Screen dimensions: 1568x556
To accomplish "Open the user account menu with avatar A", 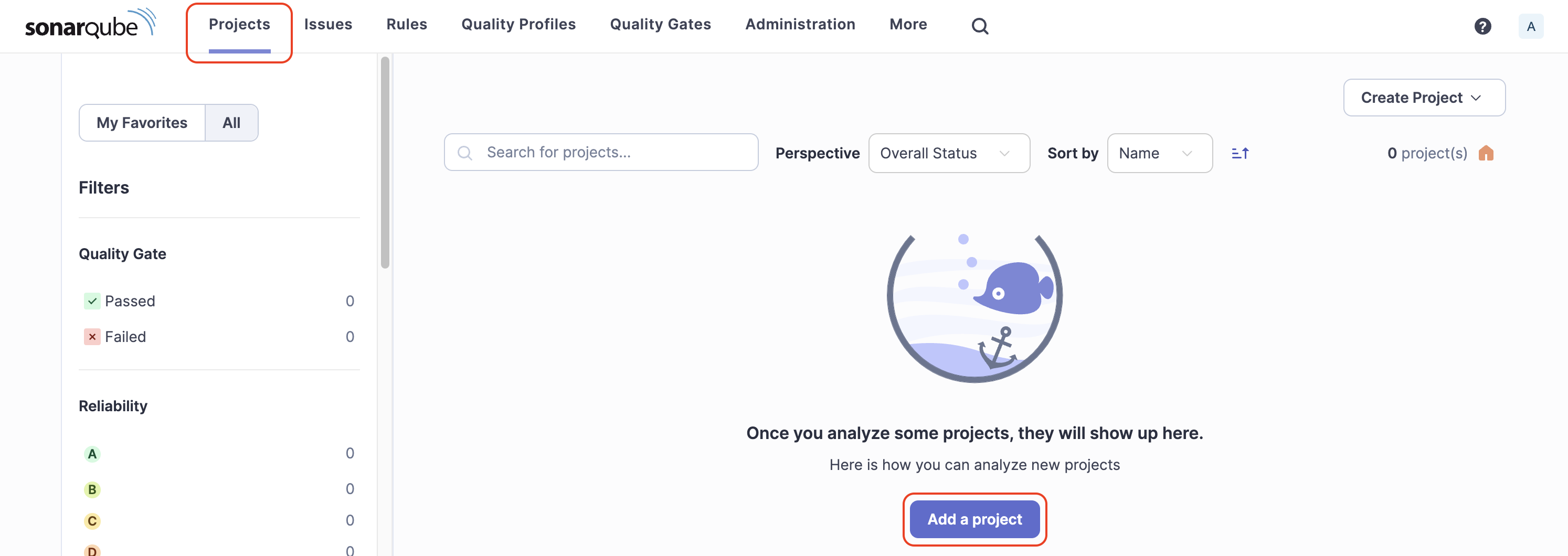I will coord(1531,26).
